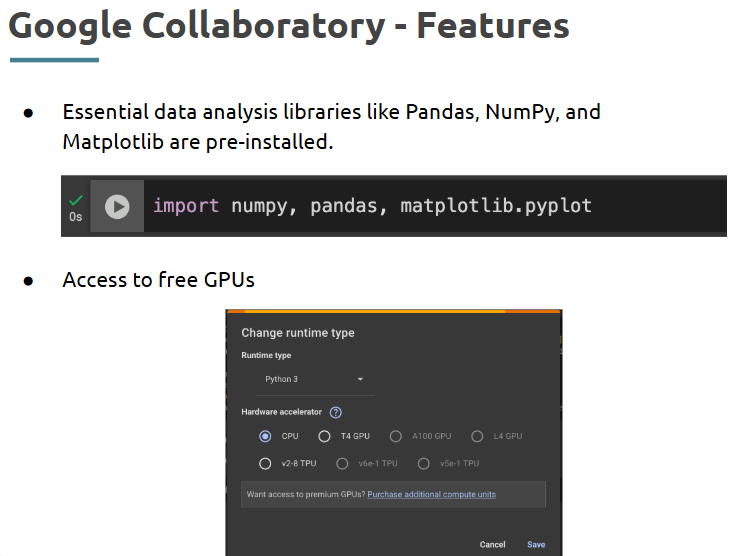Select the CPU radio button
This screenshot has height=556, width=733.
point(265,436)
